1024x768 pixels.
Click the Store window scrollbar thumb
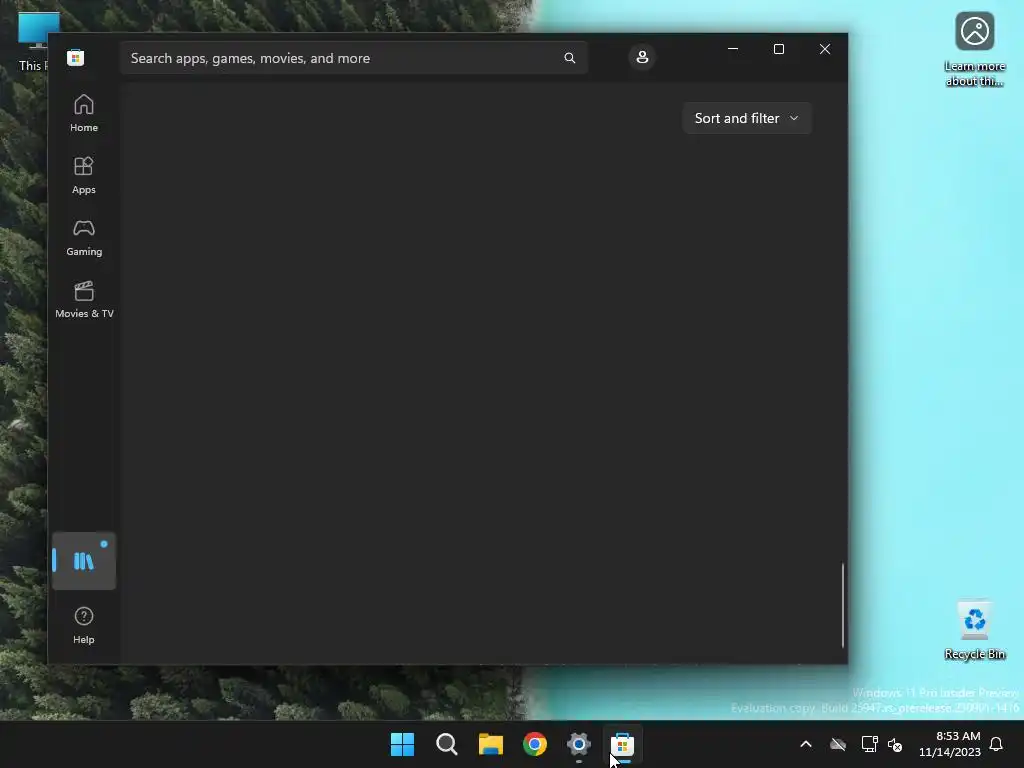point(842,605)
